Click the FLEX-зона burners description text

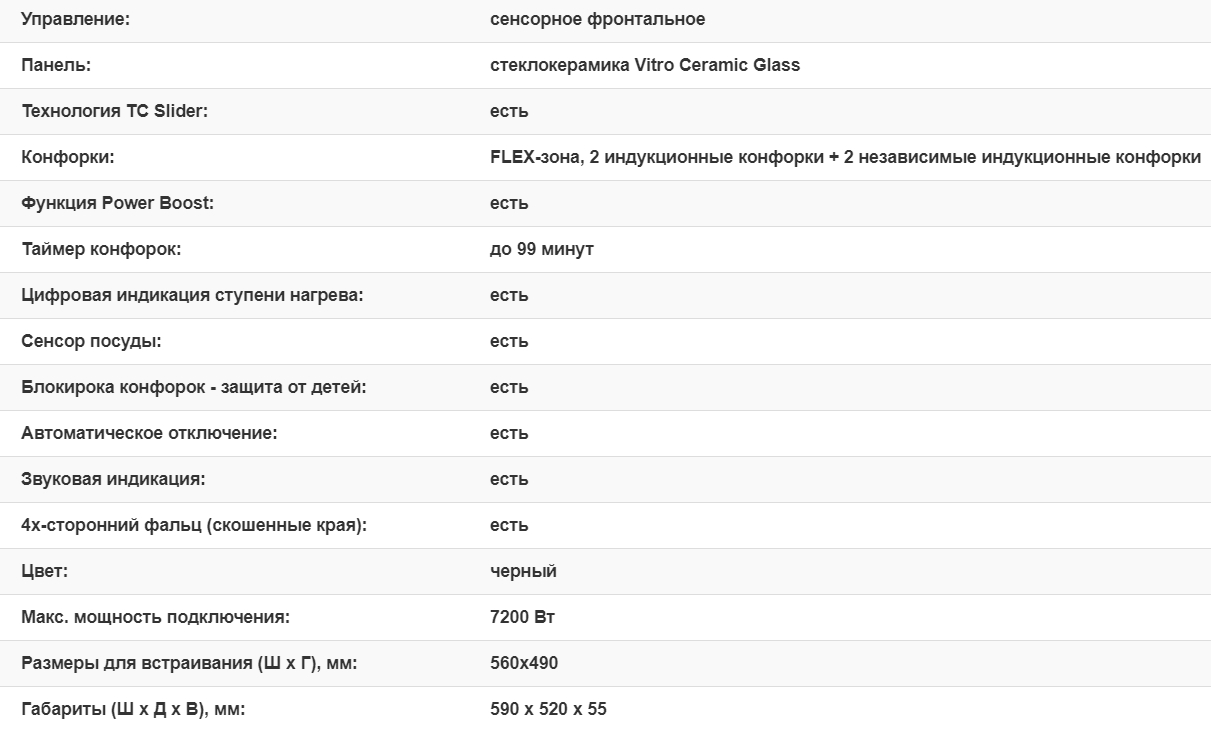[x=845, y=157]
